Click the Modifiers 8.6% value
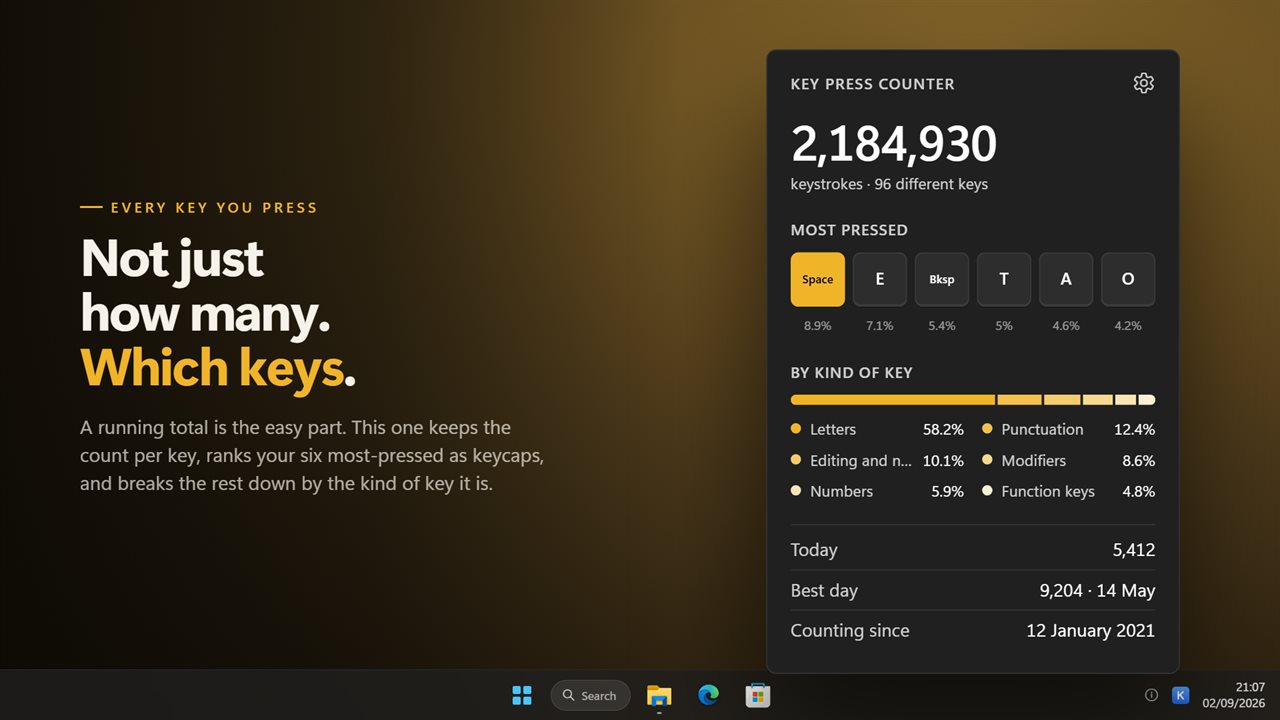1280x720 pixels. click(x=1138, y=460)
